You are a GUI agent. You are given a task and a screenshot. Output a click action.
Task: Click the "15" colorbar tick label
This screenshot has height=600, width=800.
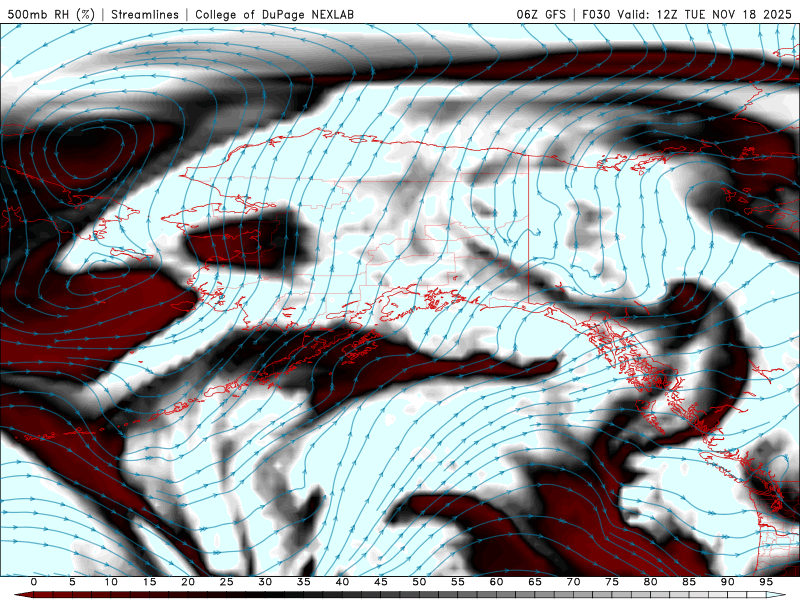tap(149, 582)
